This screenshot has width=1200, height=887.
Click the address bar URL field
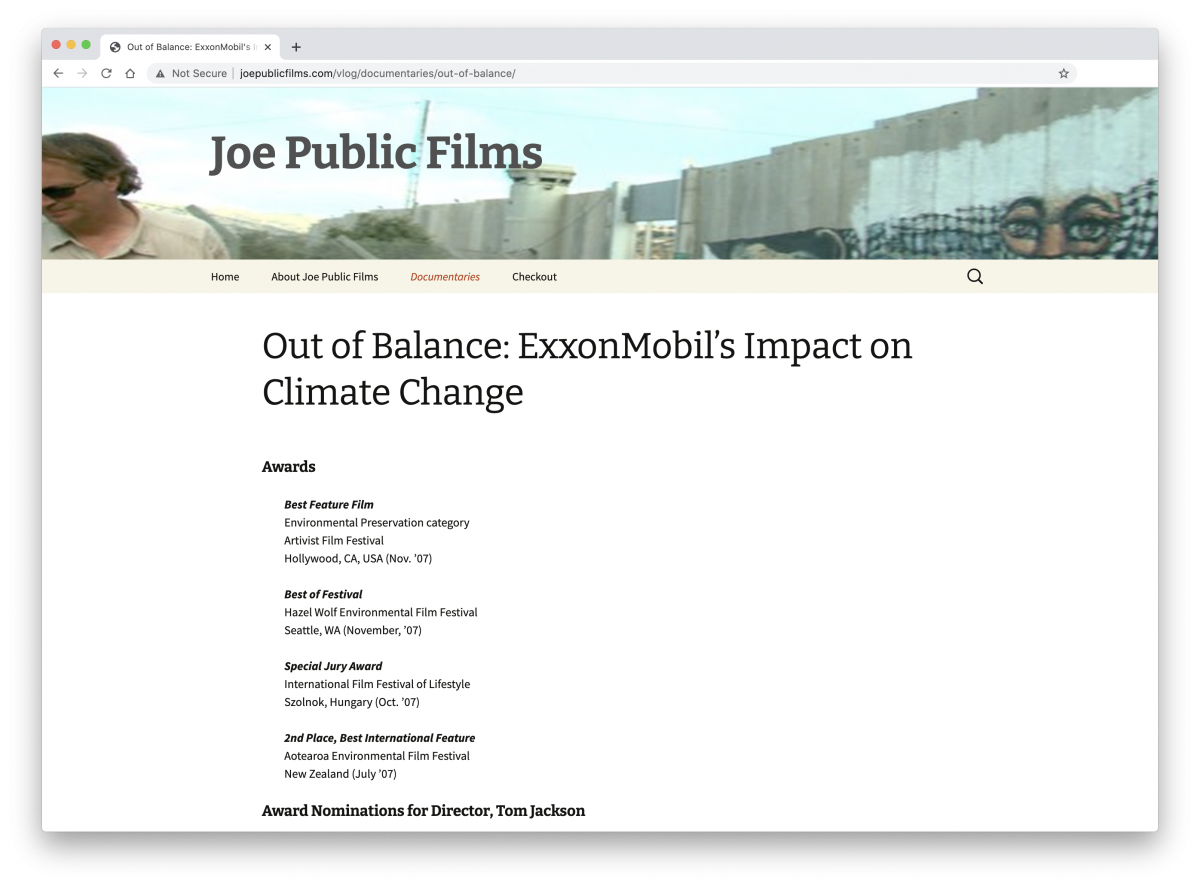click(x=612, y=73)
